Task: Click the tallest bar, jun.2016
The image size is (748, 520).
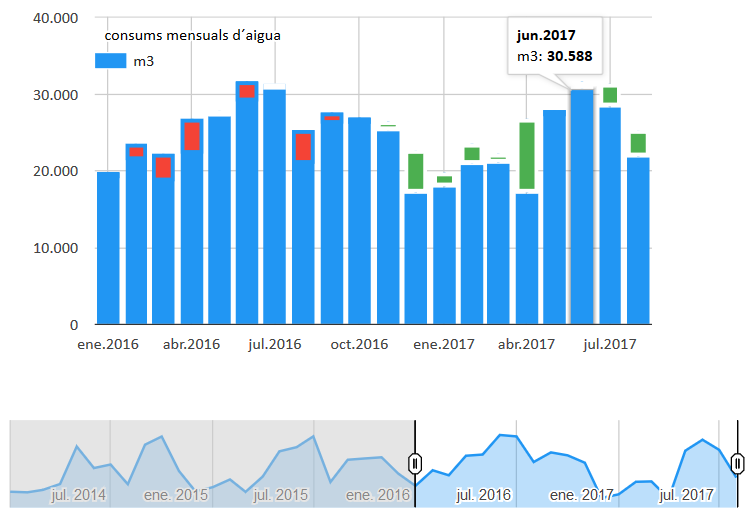Action: click(x=247, y=203)
